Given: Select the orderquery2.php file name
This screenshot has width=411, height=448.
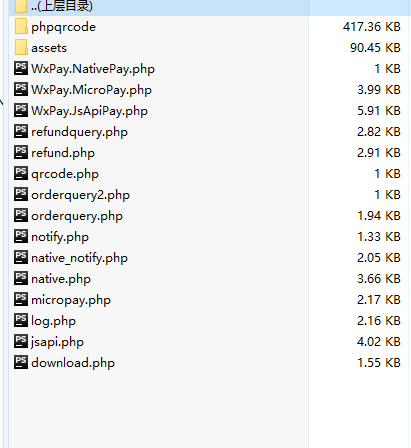Looking at the screenshot, I should pos(80,195).
